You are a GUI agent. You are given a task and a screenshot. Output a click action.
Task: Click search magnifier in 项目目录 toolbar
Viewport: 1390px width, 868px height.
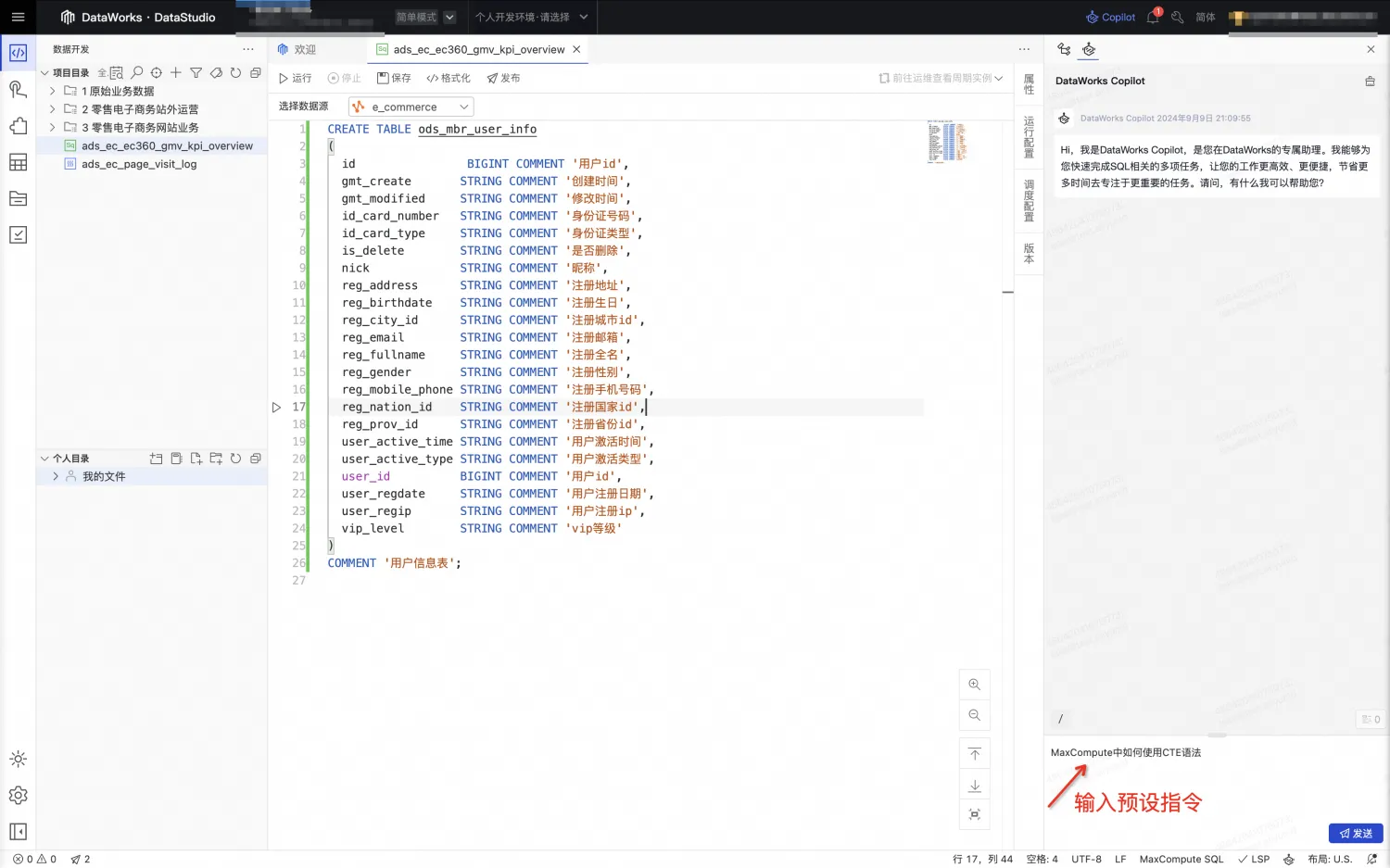tap(137, 72)
